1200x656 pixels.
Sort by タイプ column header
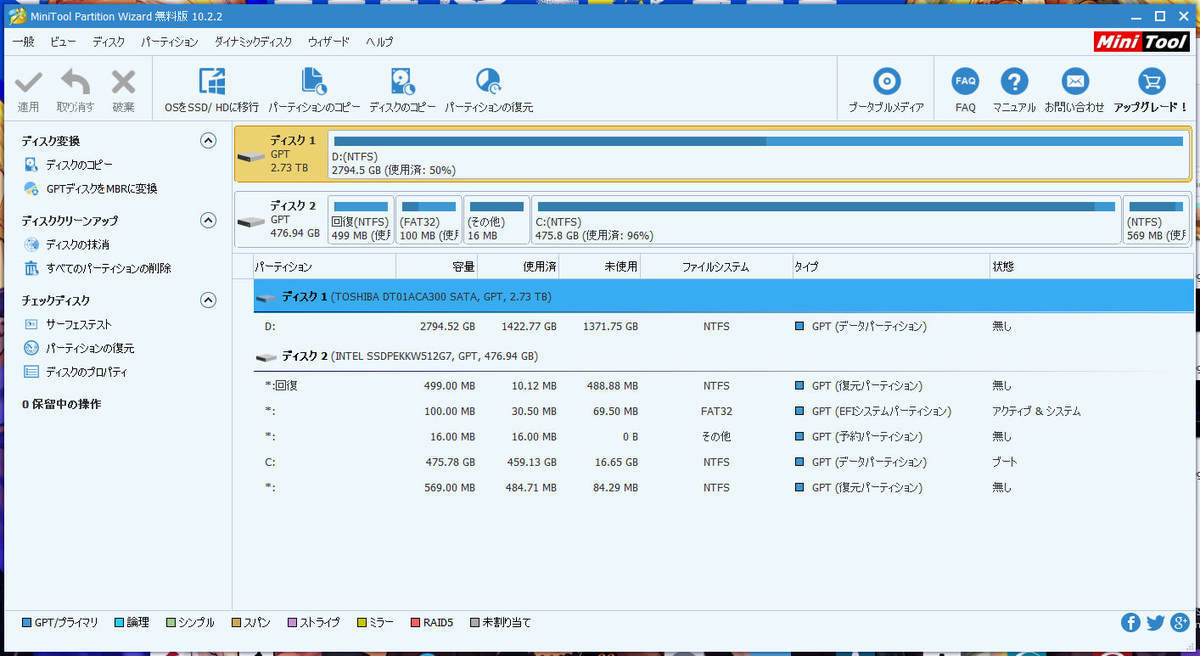(890, 267)
